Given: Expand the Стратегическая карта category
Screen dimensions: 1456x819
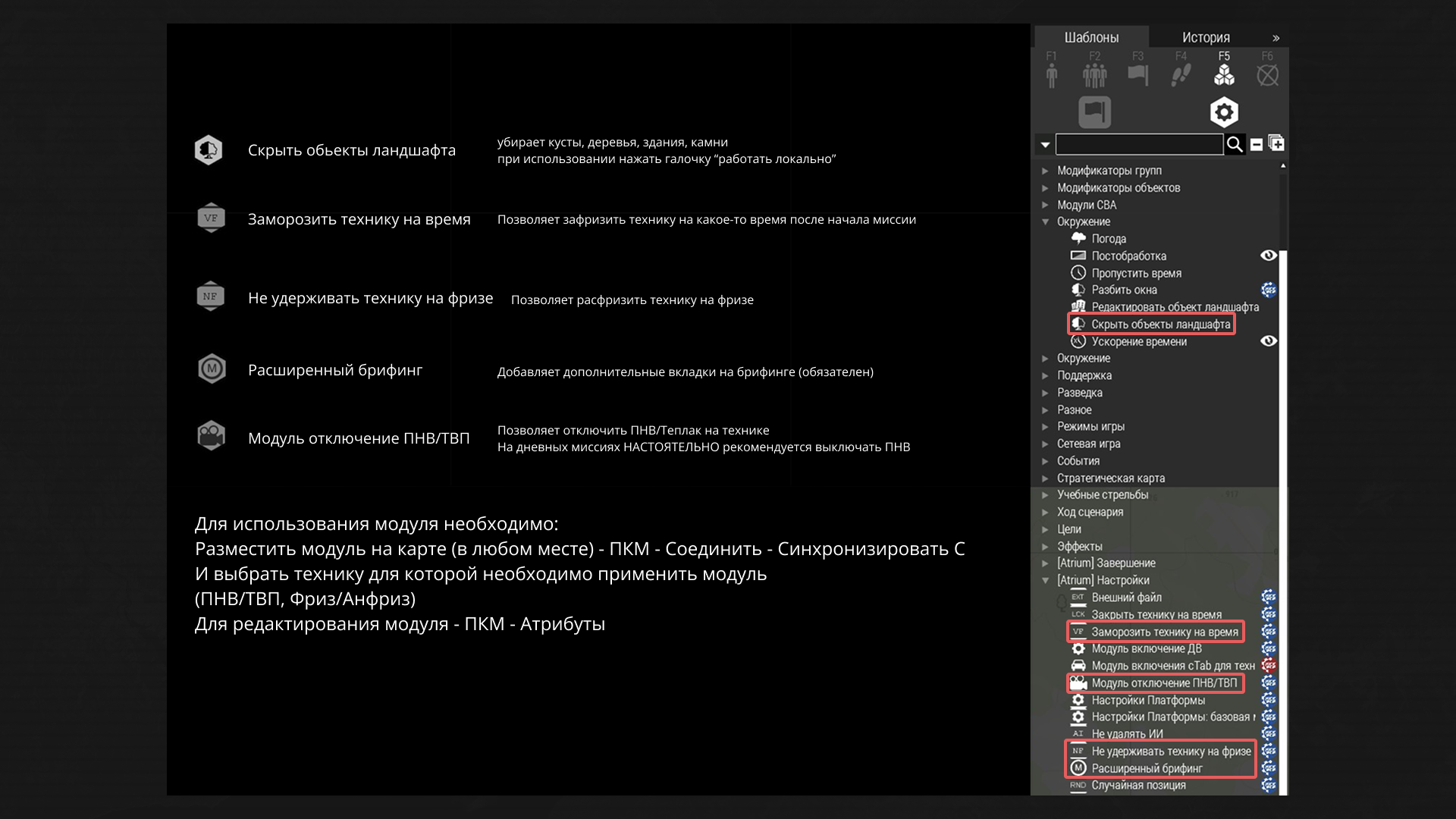Looking at the screenshot, I should tap(1045, 478).
